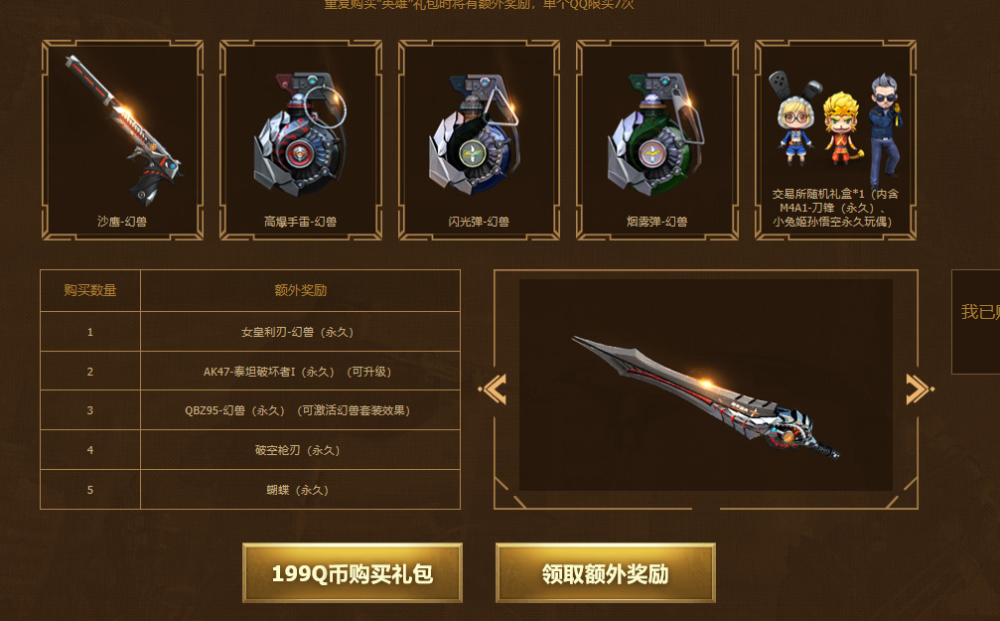Select the 烟雾弹-幻兽 smoke grenade image

coord(654,134)
